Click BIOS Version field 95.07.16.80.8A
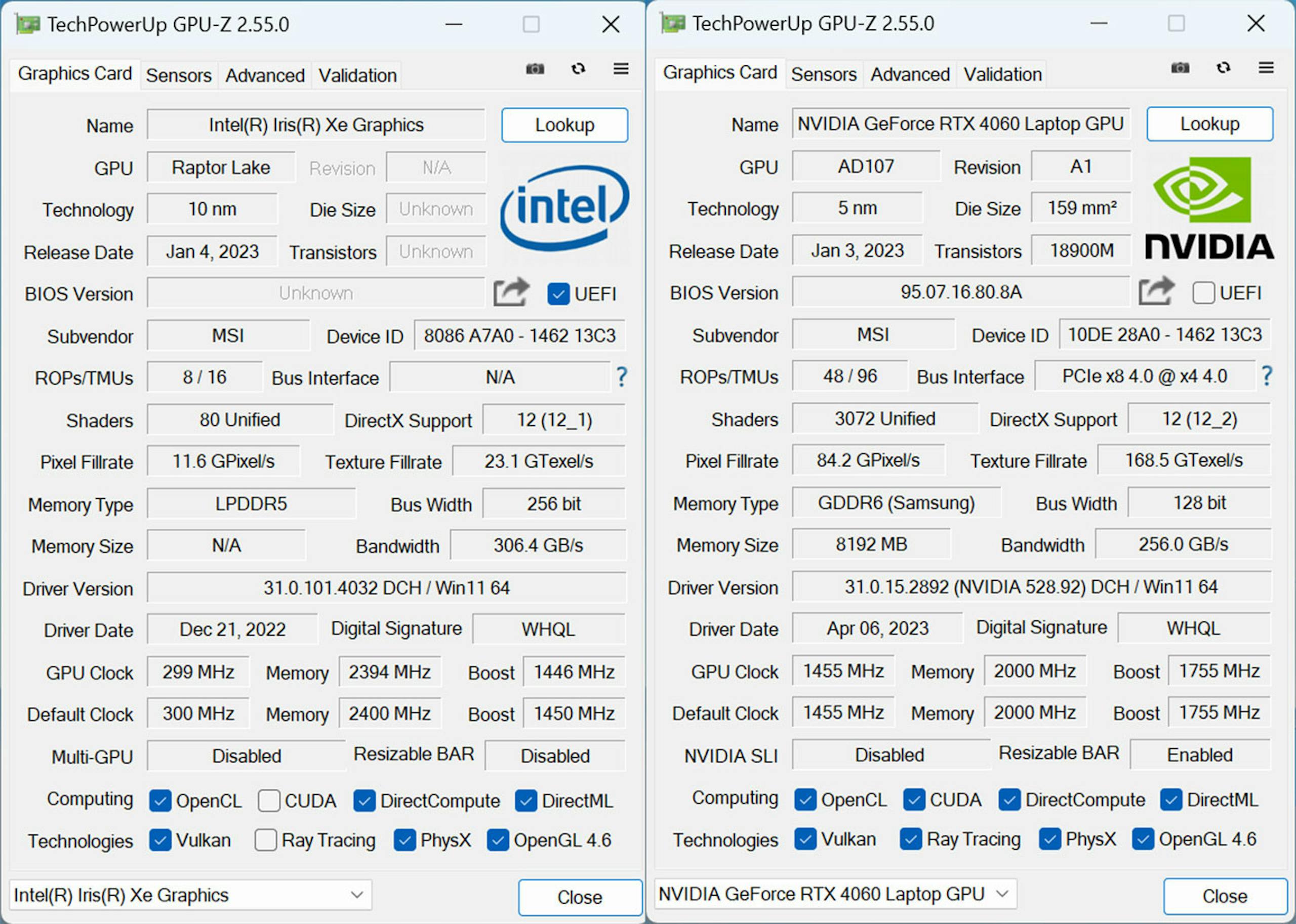This screenshot has height=924, width=1296. 961,292
